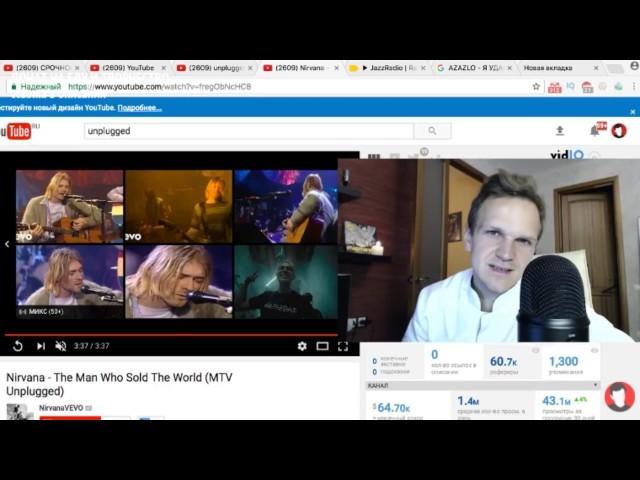Open the 'Подробнее...' link in the banner
This screenshot has width=640, height=480.
click(140, 108)
